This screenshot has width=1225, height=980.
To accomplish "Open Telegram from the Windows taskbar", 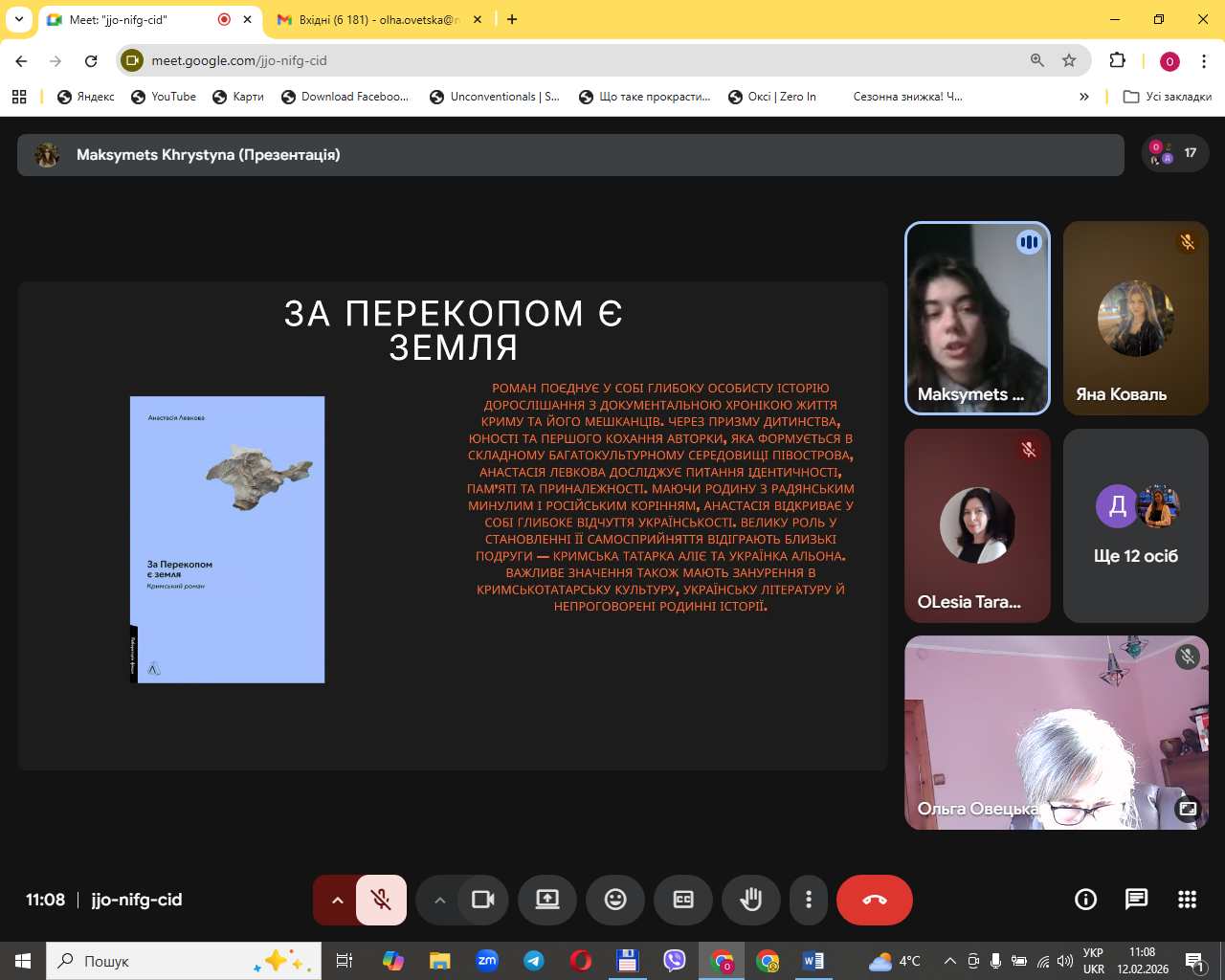I will pyautogui.click(x=534, y=961).
